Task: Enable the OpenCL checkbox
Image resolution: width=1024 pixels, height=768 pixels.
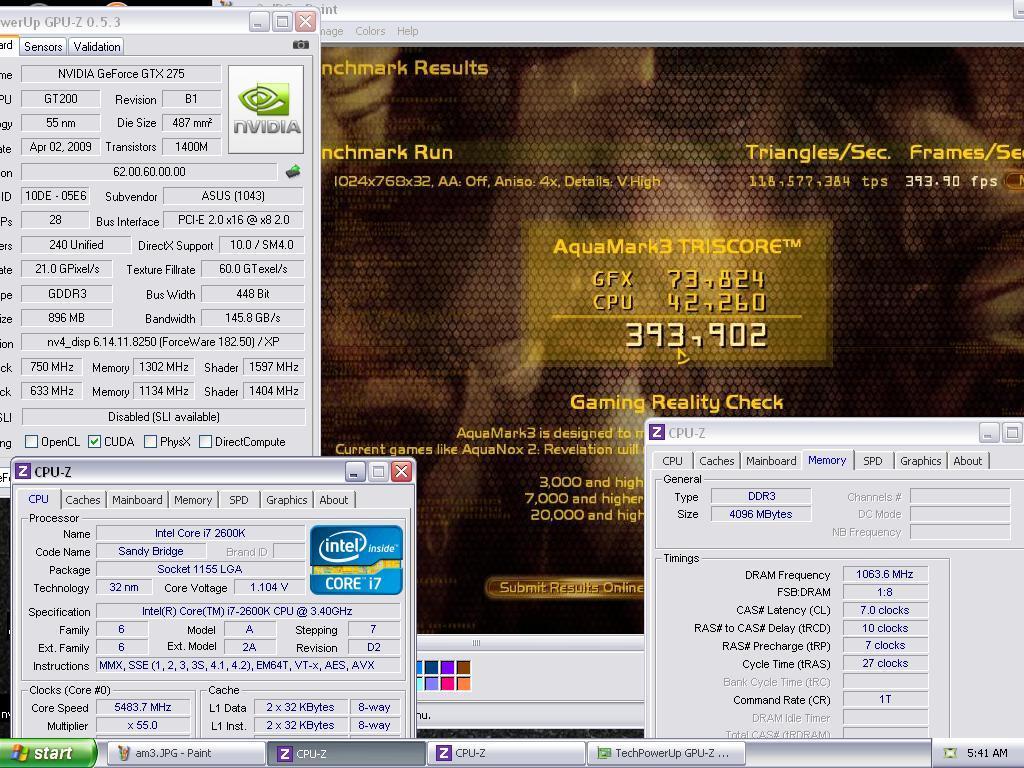Action: pos(31,442)
